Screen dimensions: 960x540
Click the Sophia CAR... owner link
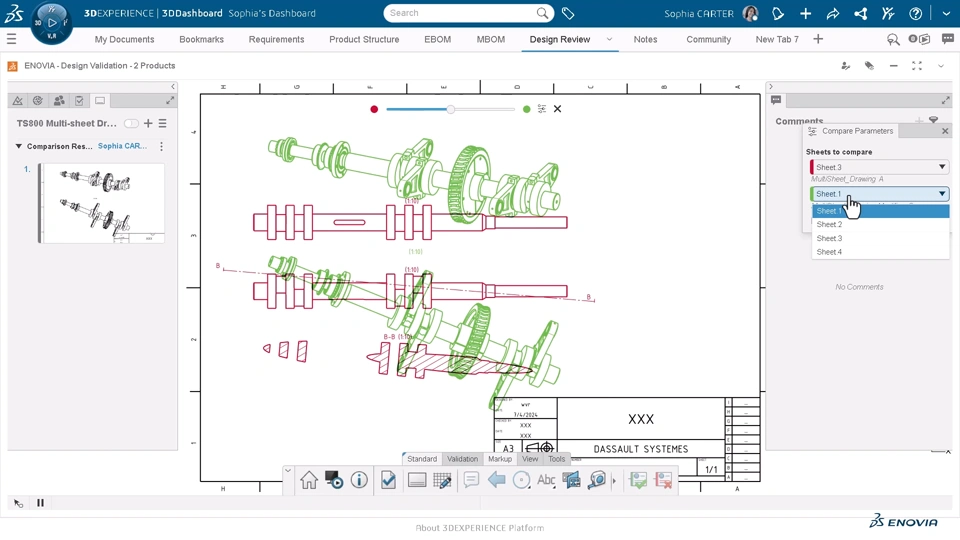click(x=122, y=146)
